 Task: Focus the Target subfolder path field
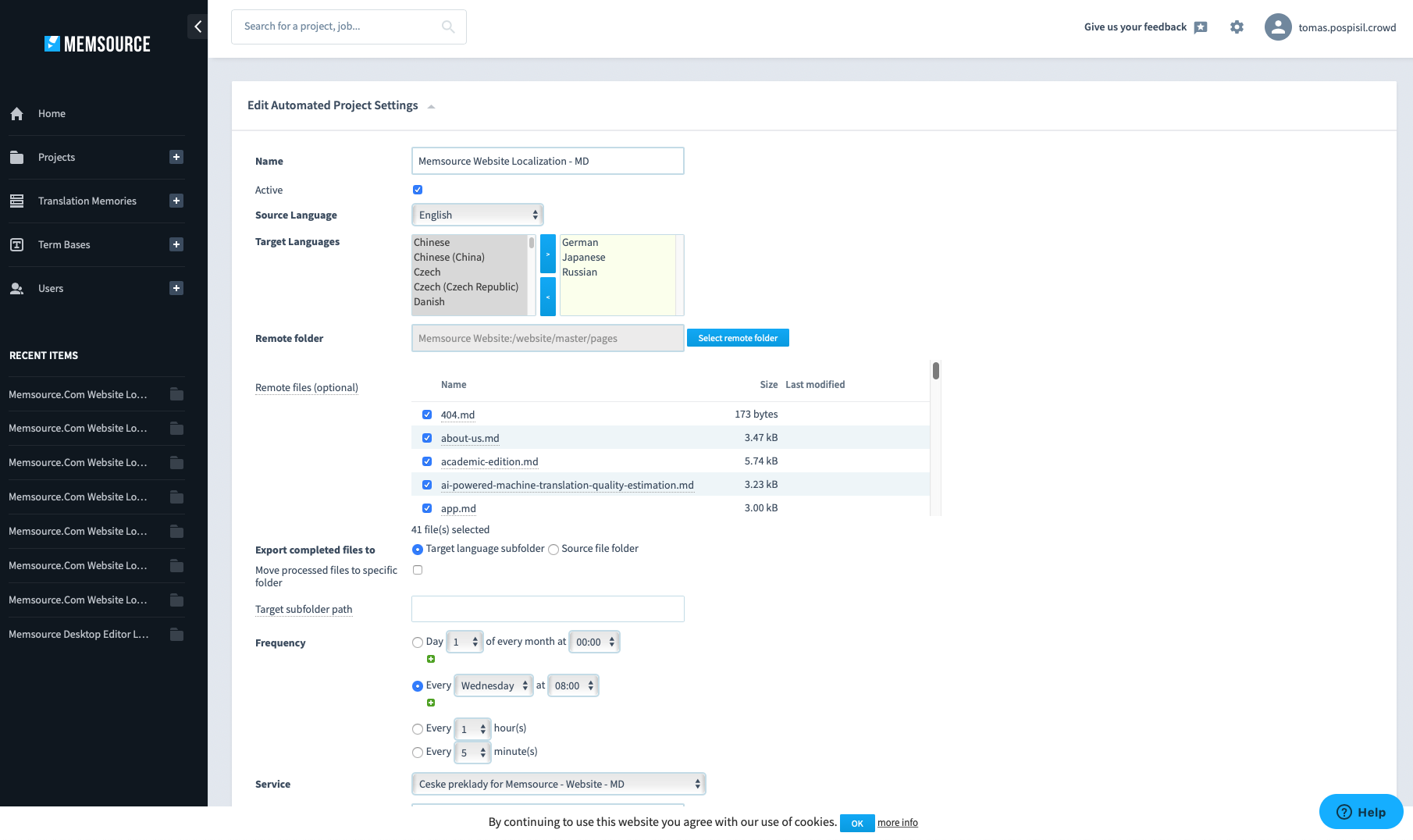tap(548, 609)
